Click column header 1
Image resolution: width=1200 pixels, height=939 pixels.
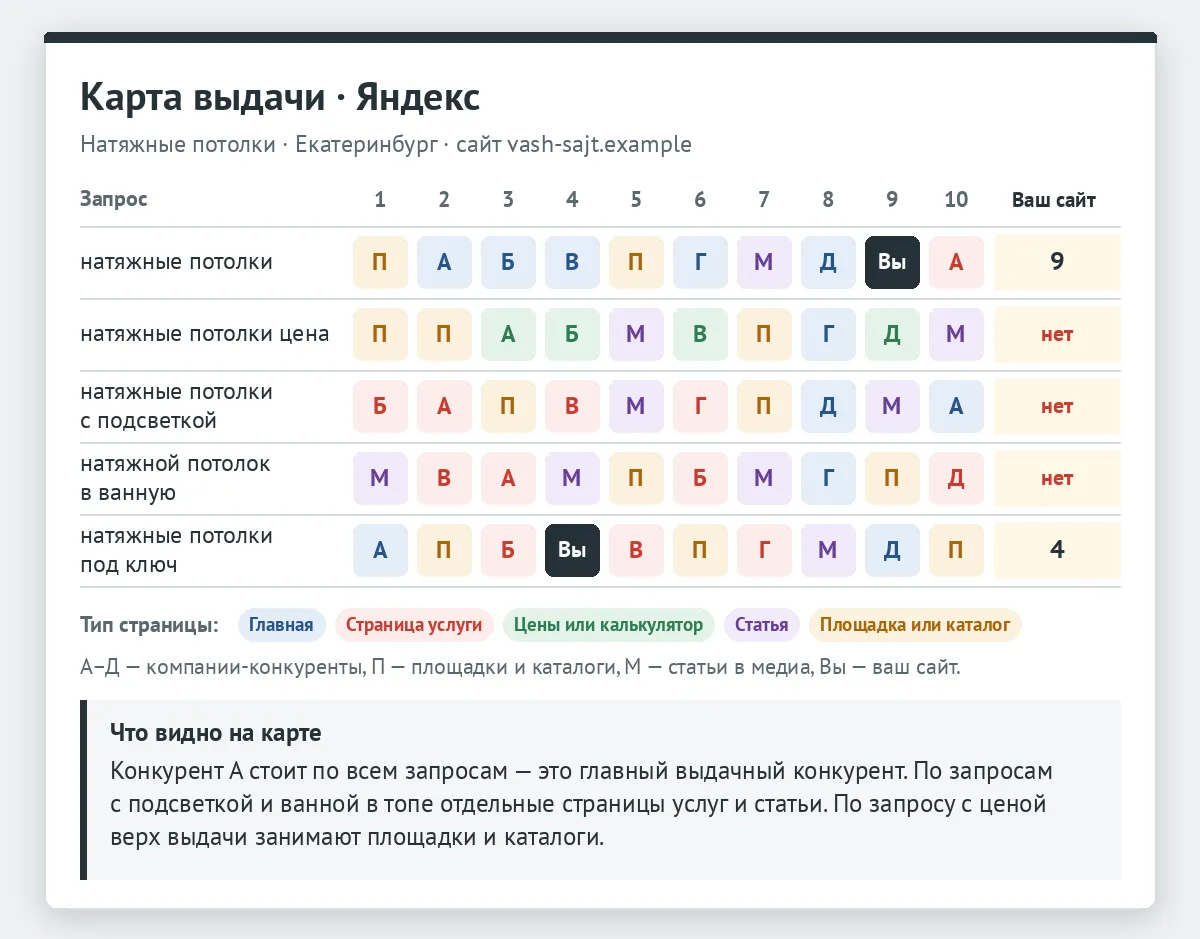click(x=380, y=200)
